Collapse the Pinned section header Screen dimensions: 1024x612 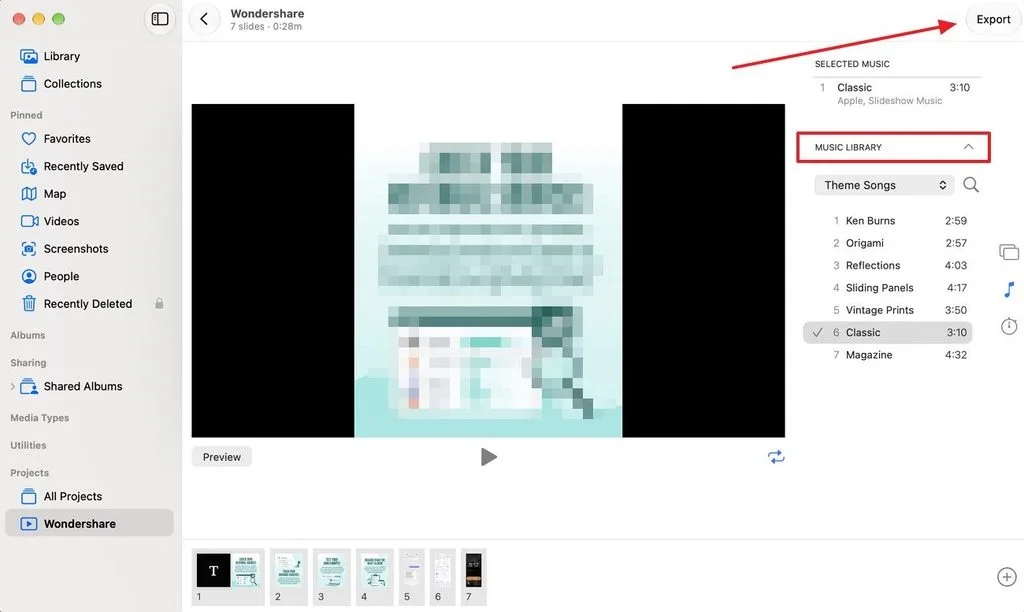coord(26,115)
